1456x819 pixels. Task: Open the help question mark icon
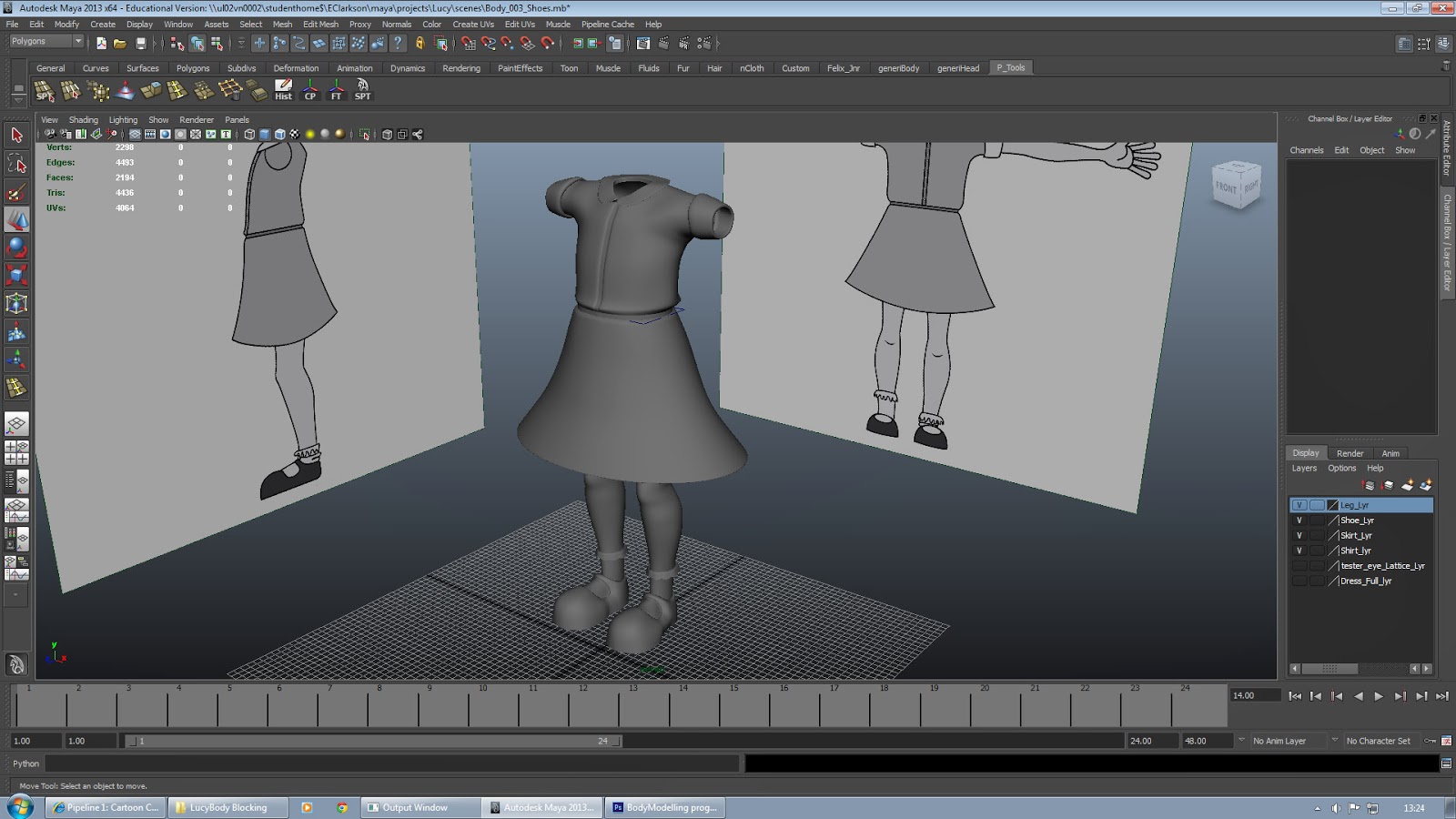click(x=398, y=43)
